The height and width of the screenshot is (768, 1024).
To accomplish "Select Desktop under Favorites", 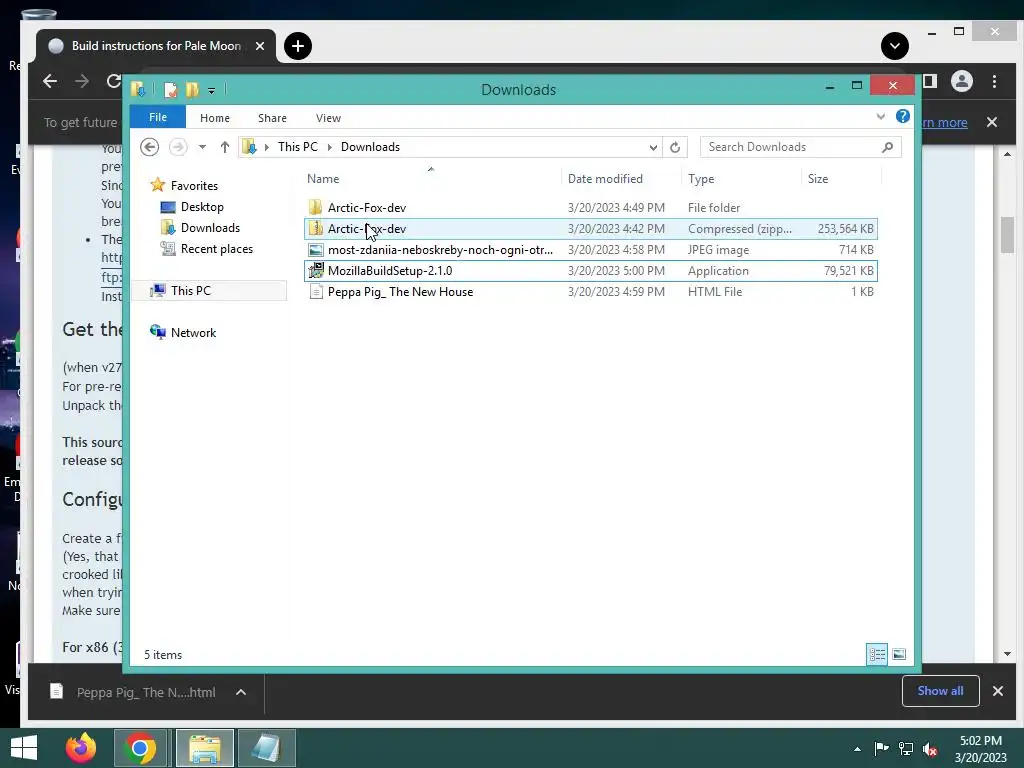I will click(202, 206).
